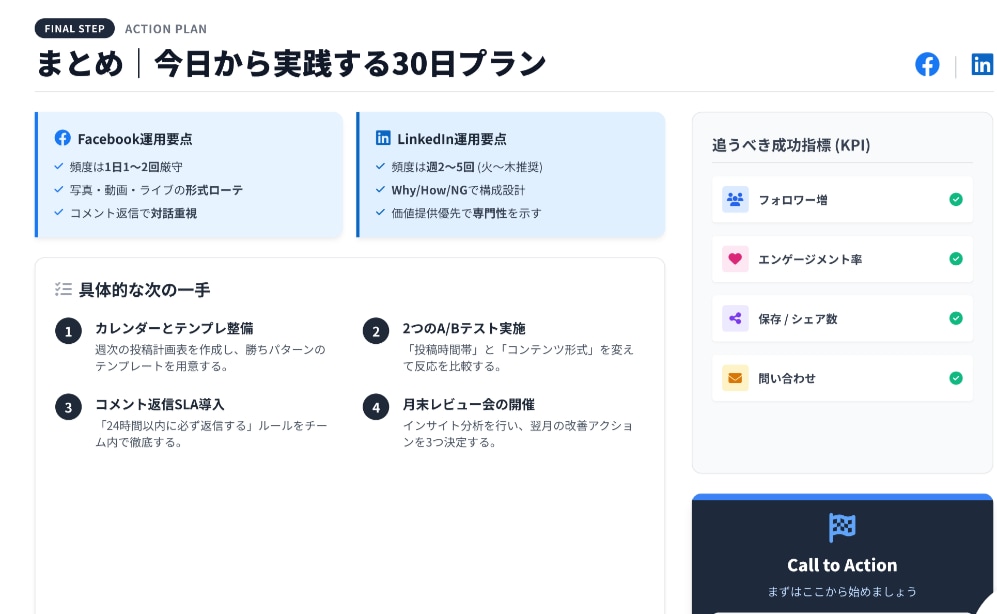Click the カレンダーとテンプレ整備 step title
Image resolution: width=997 pixels, height=614 pixels.
point(174,328)
